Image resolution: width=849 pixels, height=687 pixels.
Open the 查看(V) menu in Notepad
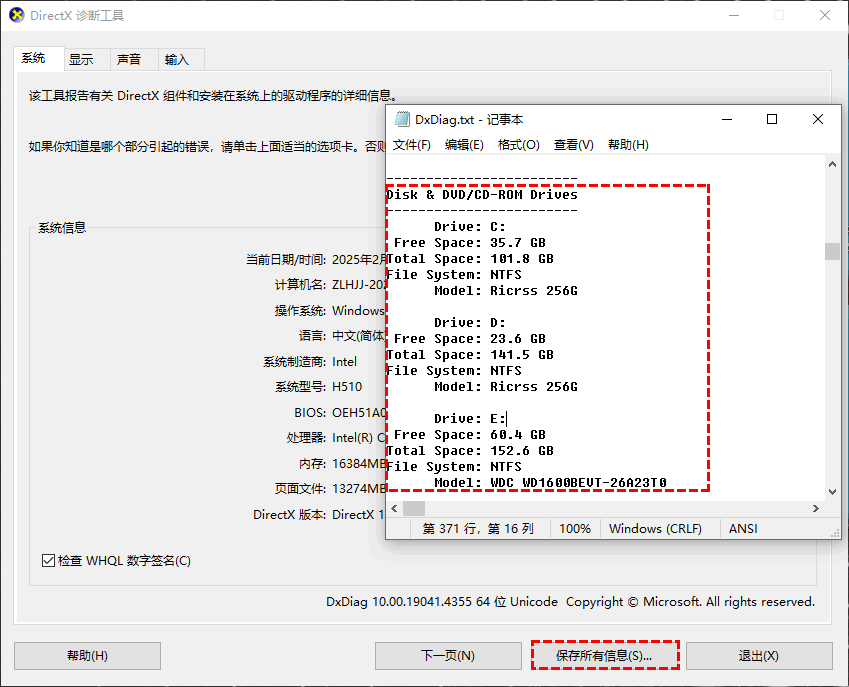[x=573, y=145]
